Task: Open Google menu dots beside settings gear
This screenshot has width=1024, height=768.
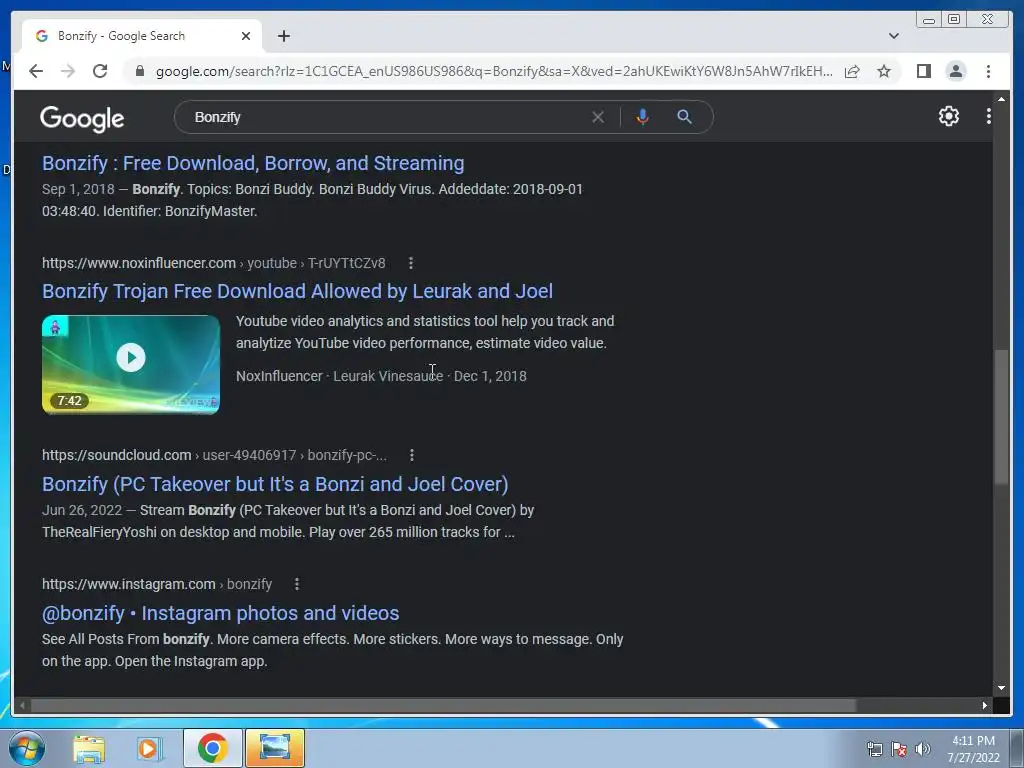Action: click(989, 116)
